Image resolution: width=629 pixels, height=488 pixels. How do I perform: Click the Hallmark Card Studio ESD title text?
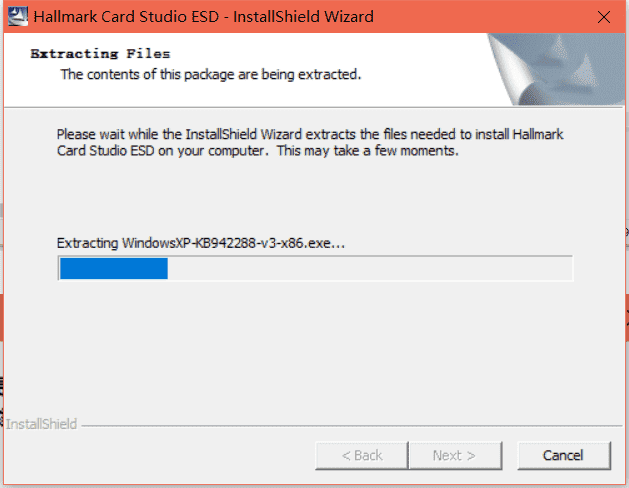[126, 17]
